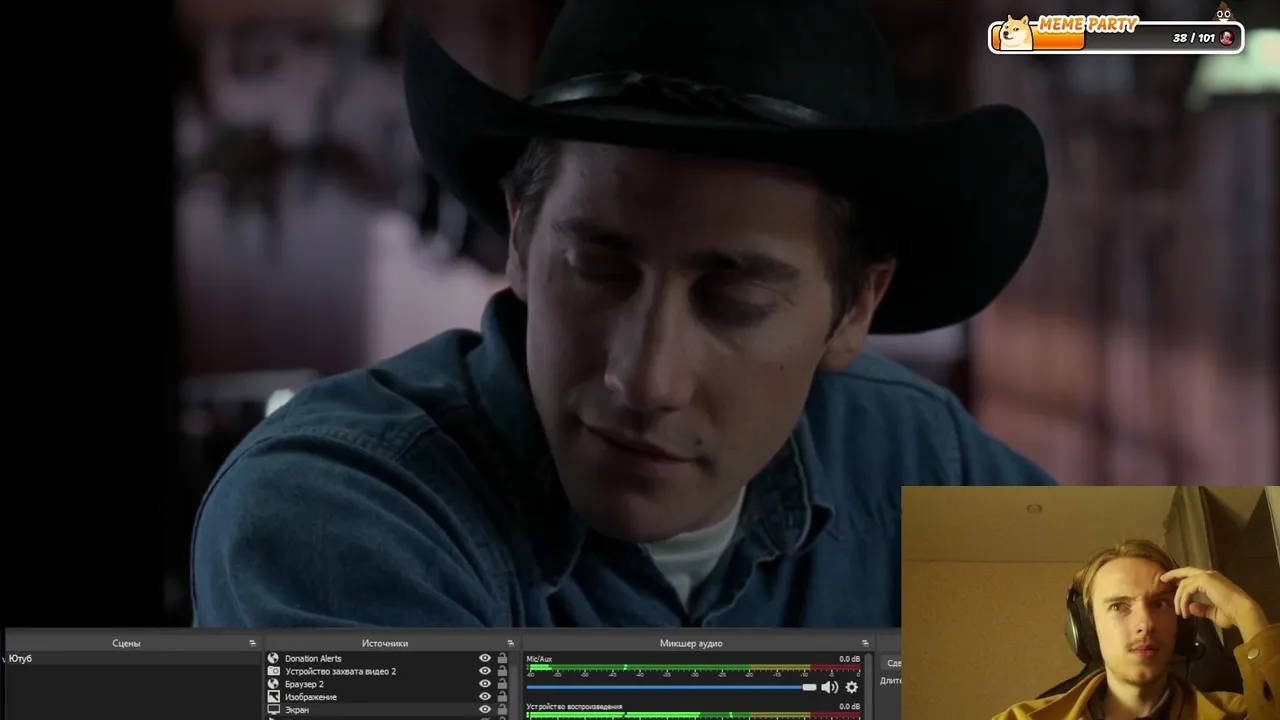Lock the Donation Alerts source
This screenshot has height=720, width=1280.
click(502, 658)
